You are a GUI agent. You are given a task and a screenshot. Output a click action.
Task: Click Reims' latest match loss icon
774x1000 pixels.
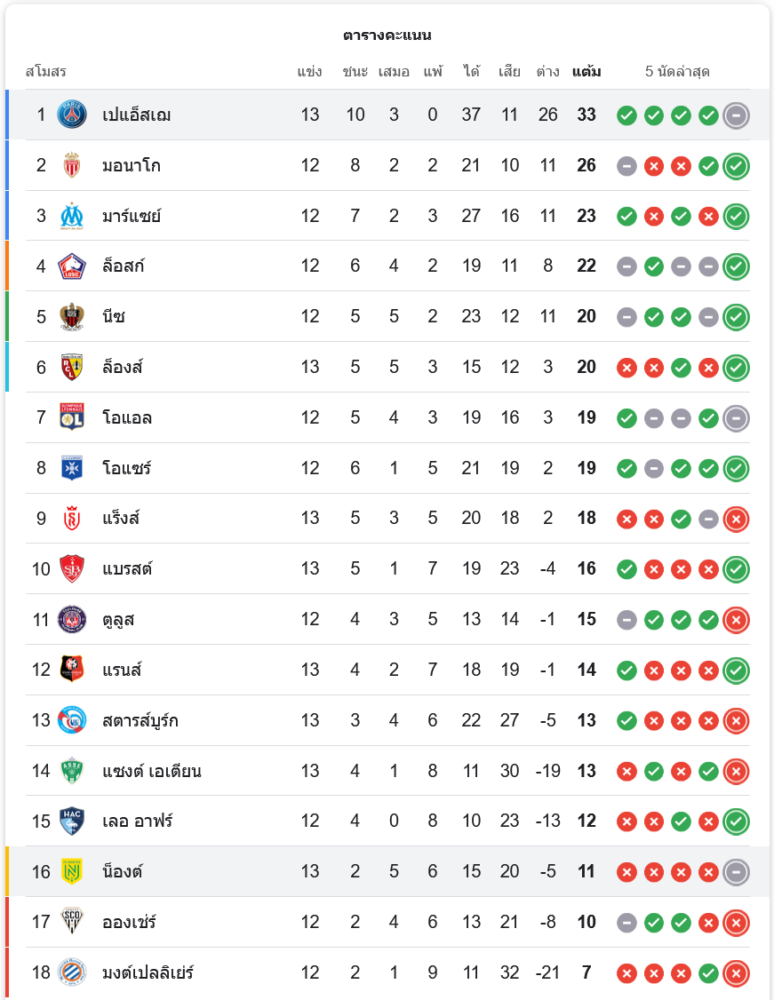coord(736,518)
